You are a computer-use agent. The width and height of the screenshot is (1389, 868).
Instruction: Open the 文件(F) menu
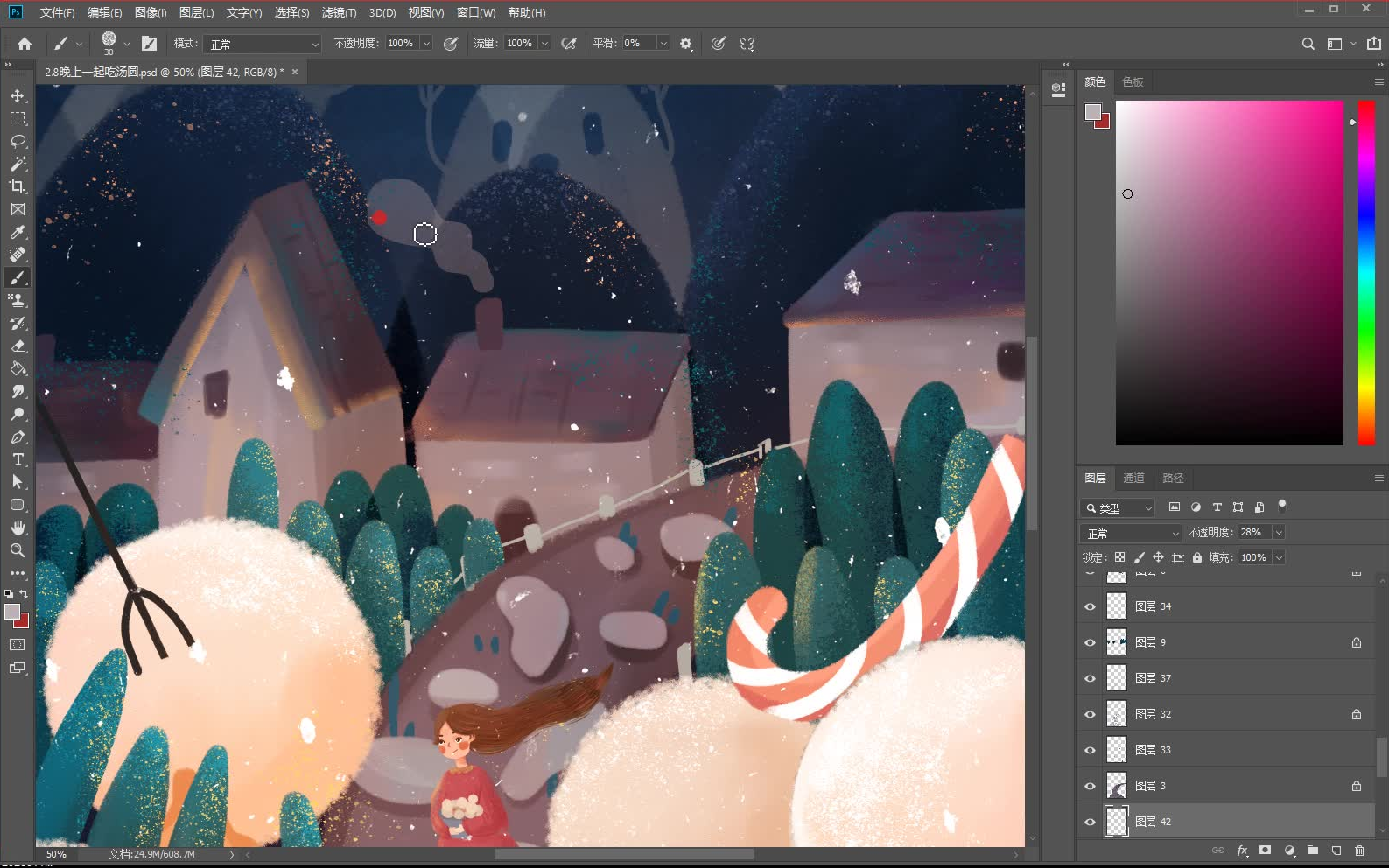coord(57,12)
